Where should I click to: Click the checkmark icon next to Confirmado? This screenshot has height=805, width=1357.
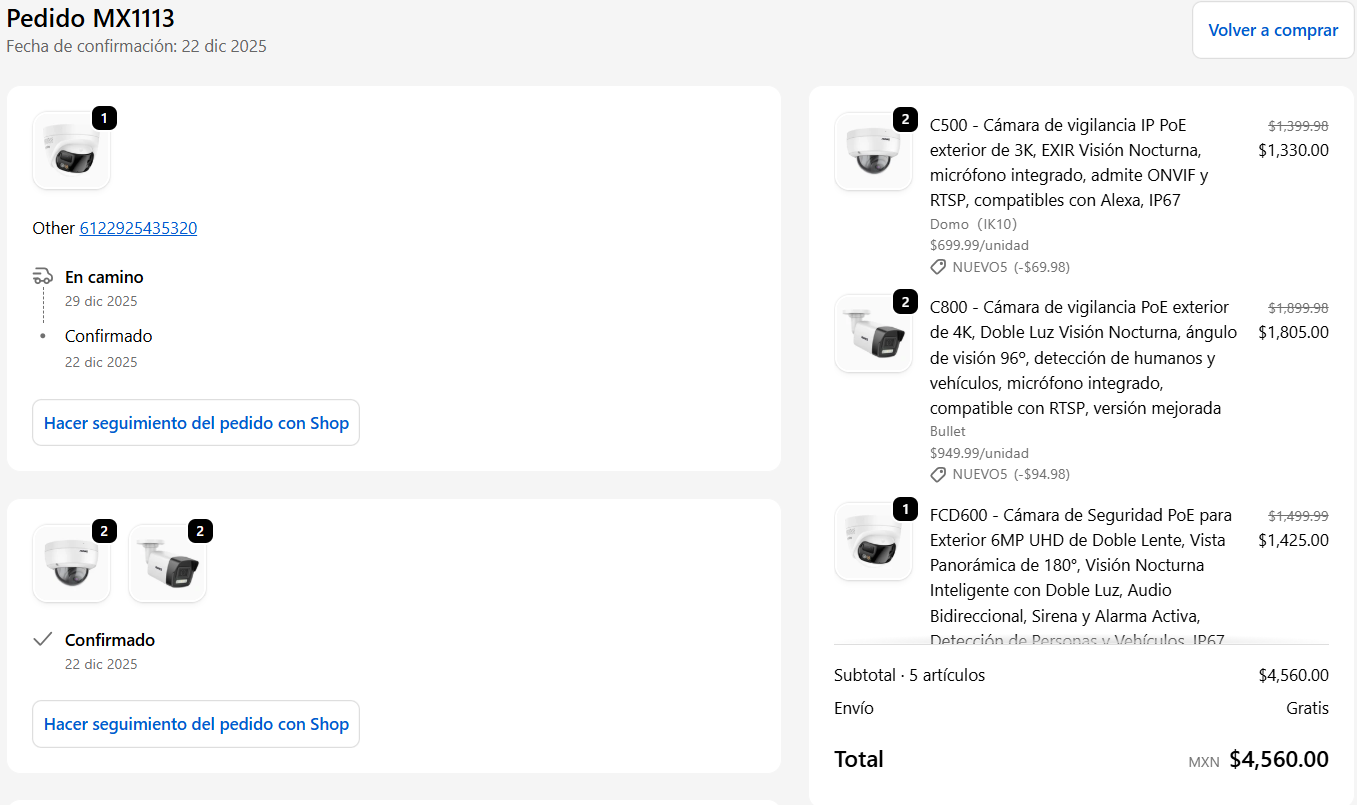coord(42,639)
